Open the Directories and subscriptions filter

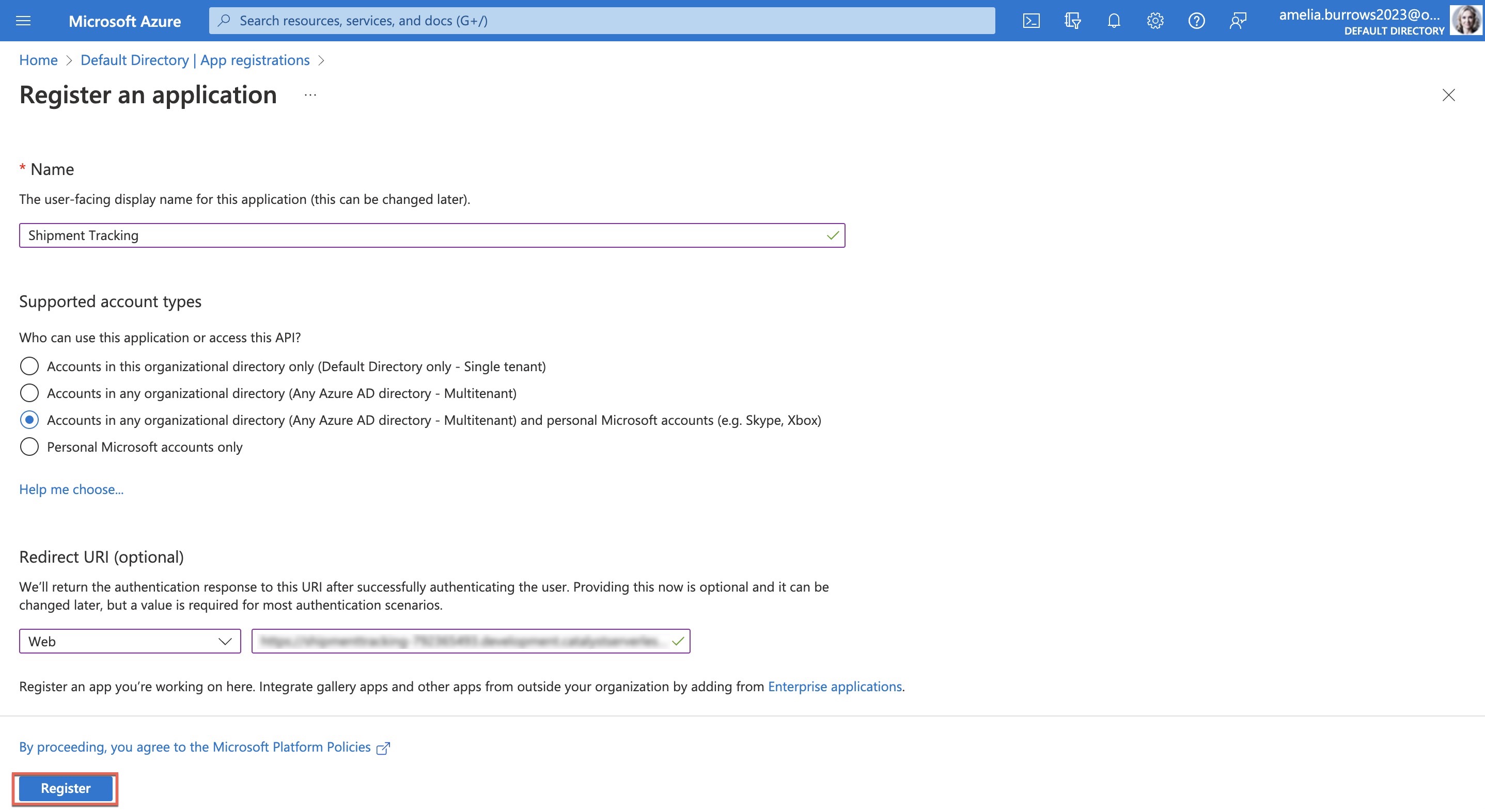click(1072, 20)
